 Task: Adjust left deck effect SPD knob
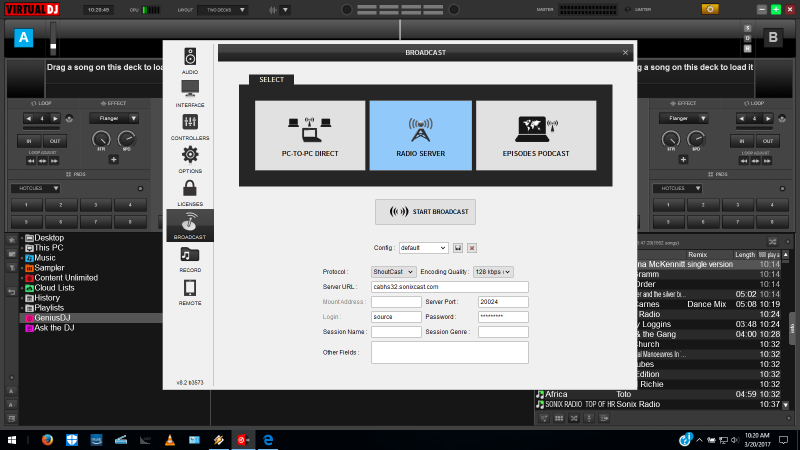point(126,139)
